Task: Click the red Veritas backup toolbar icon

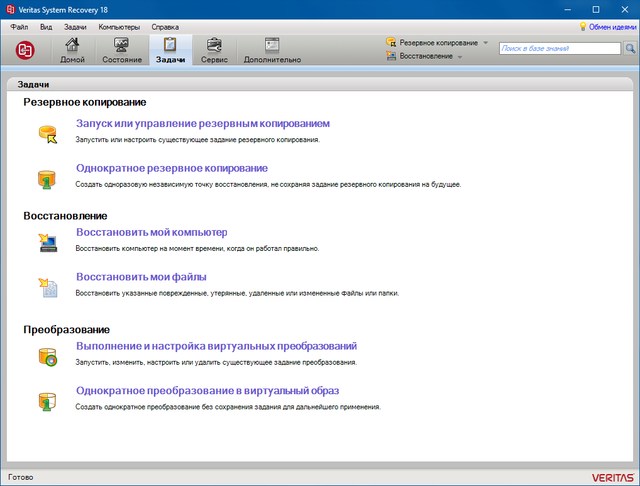Action: coord(23,49)
